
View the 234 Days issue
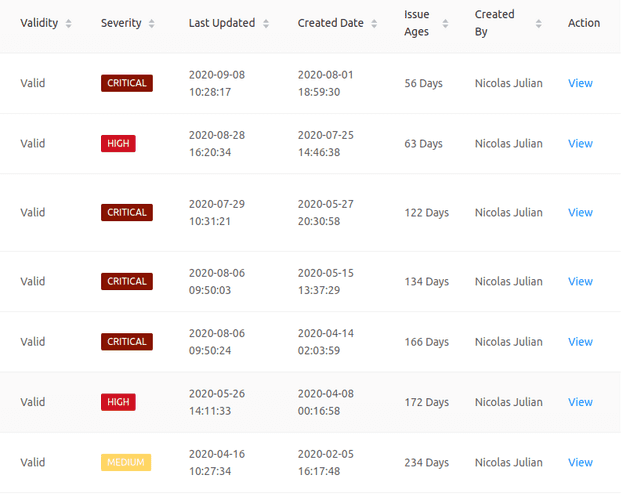coord(580,462)
